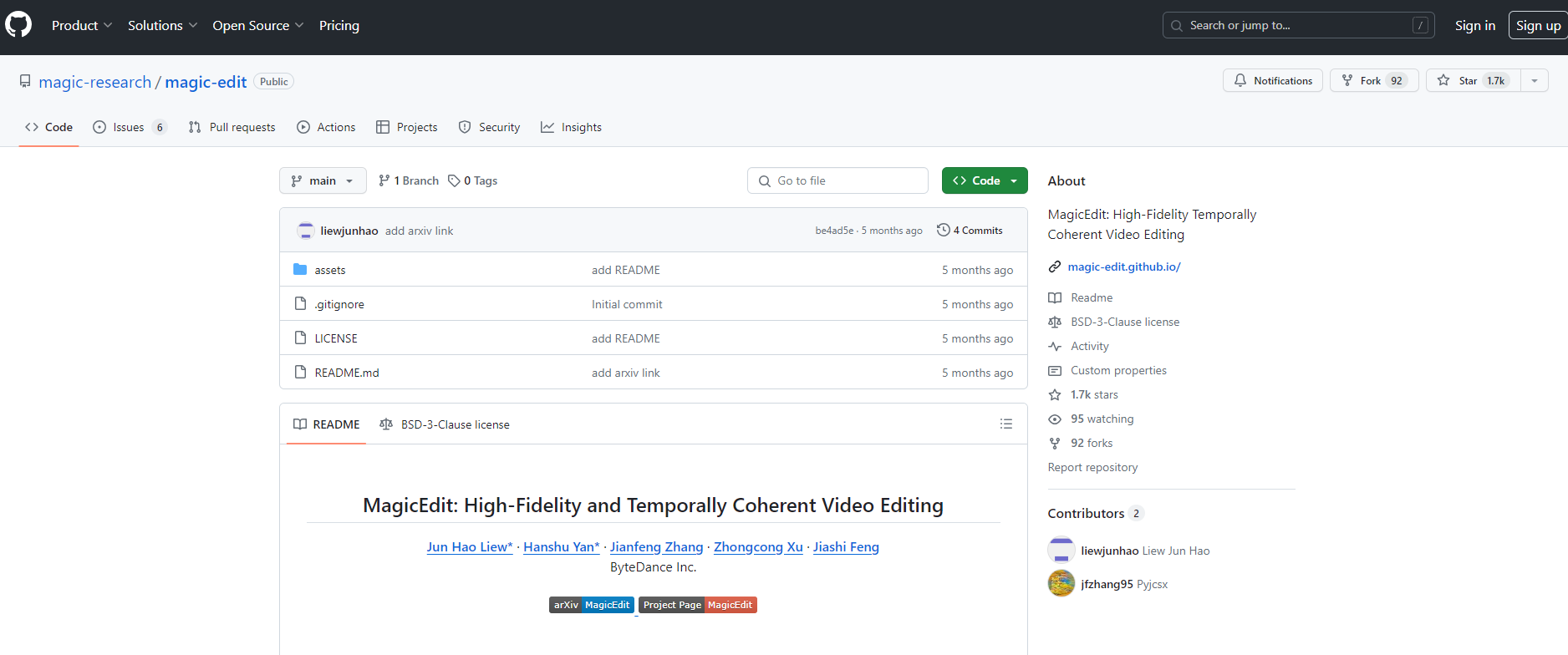Click jfzhang95's avatar thumbnail
The height and width of the screenshot is (655, 1568).
click(x=1061, y=583)
